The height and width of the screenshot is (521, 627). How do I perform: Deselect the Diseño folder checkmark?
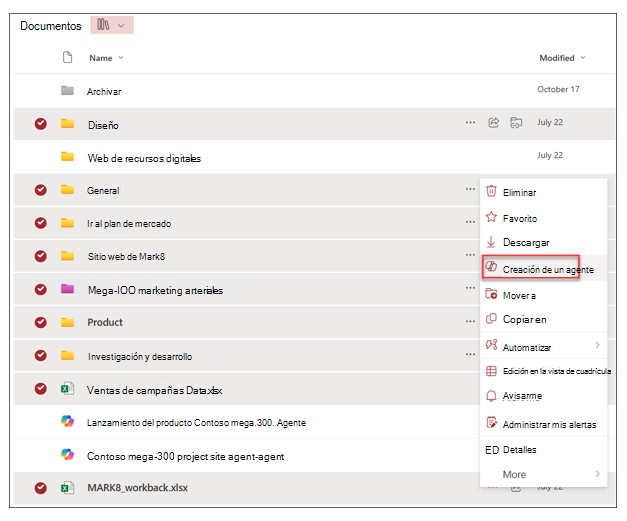tap(40, 124)
